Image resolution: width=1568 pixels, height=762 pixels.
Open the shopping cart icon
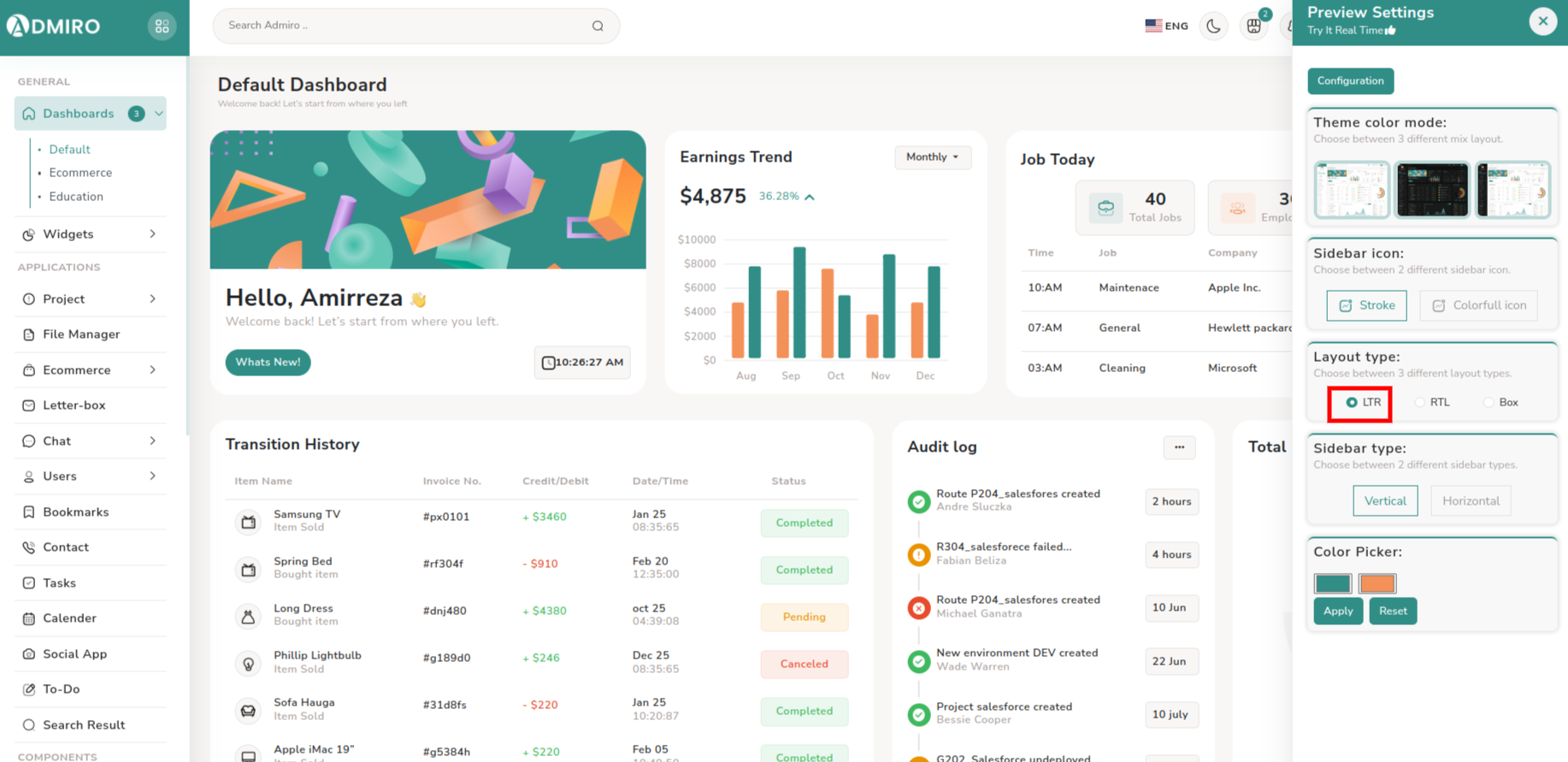click(1253, 27)
